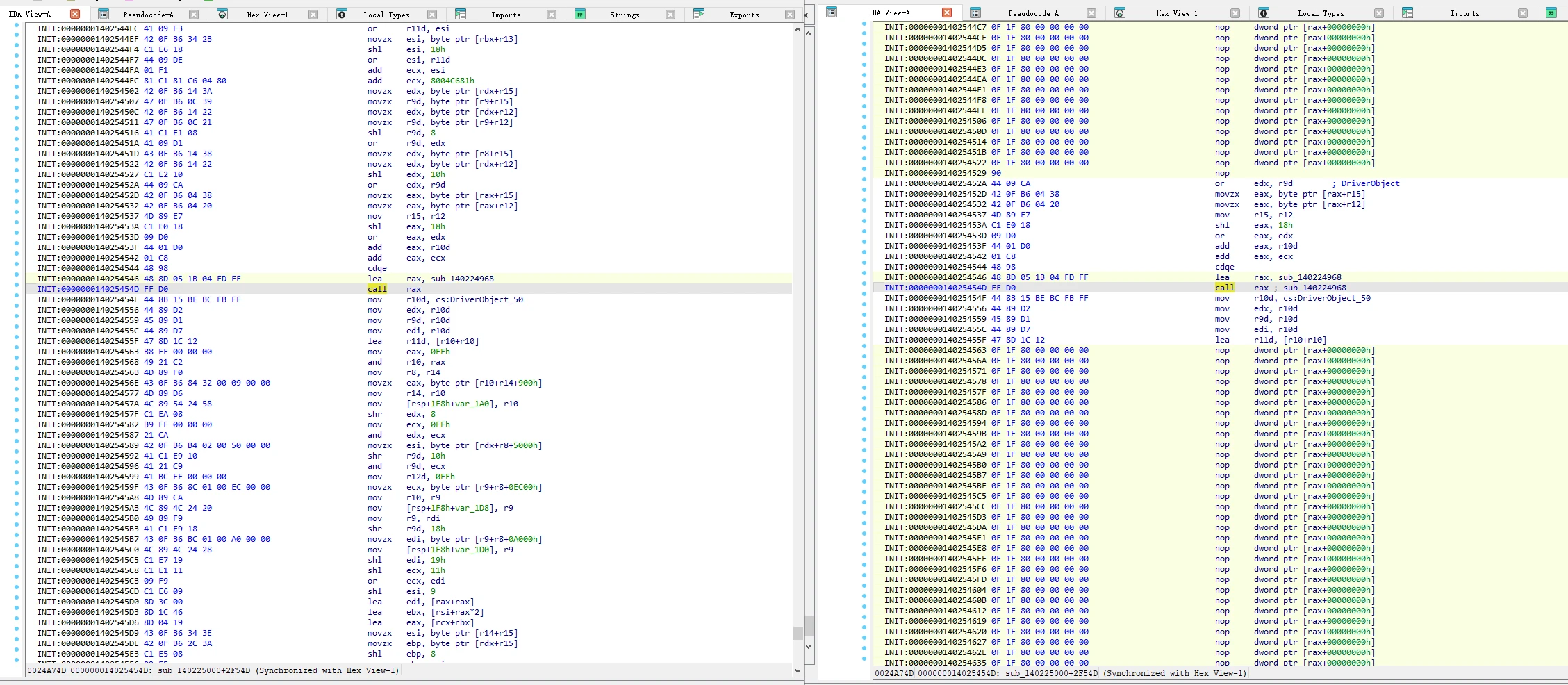Click Pseudocode-A tab icon in right window
Screen dimensions: 1568x685
[975, 13]
